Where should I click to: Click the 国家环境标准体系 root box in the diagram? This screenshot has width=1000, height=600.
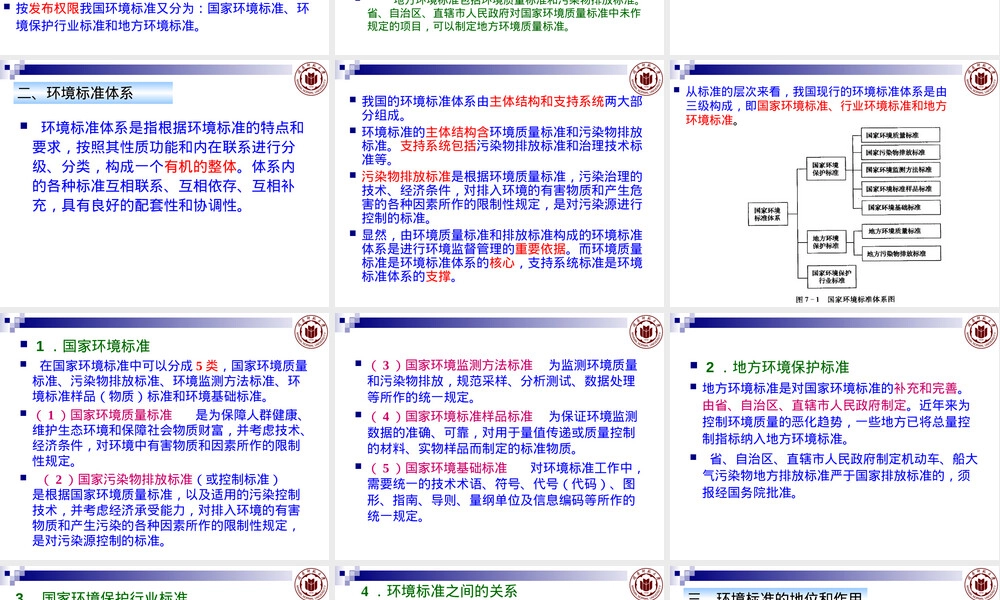pyautogui.click(x=767, y=214)
